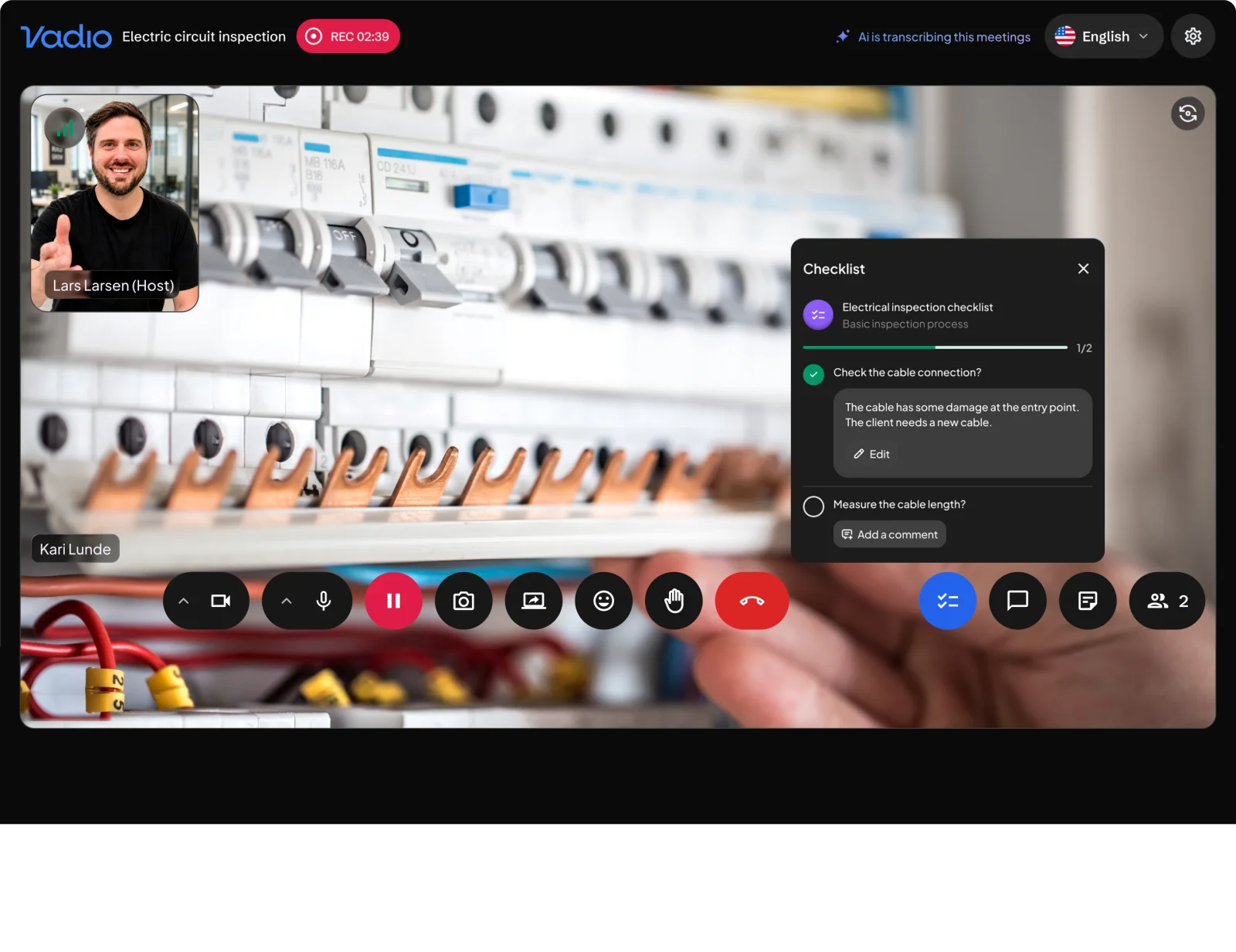Open meeting notes panel
Viewport: 1236px width, 952px height.
[1088, 601]
